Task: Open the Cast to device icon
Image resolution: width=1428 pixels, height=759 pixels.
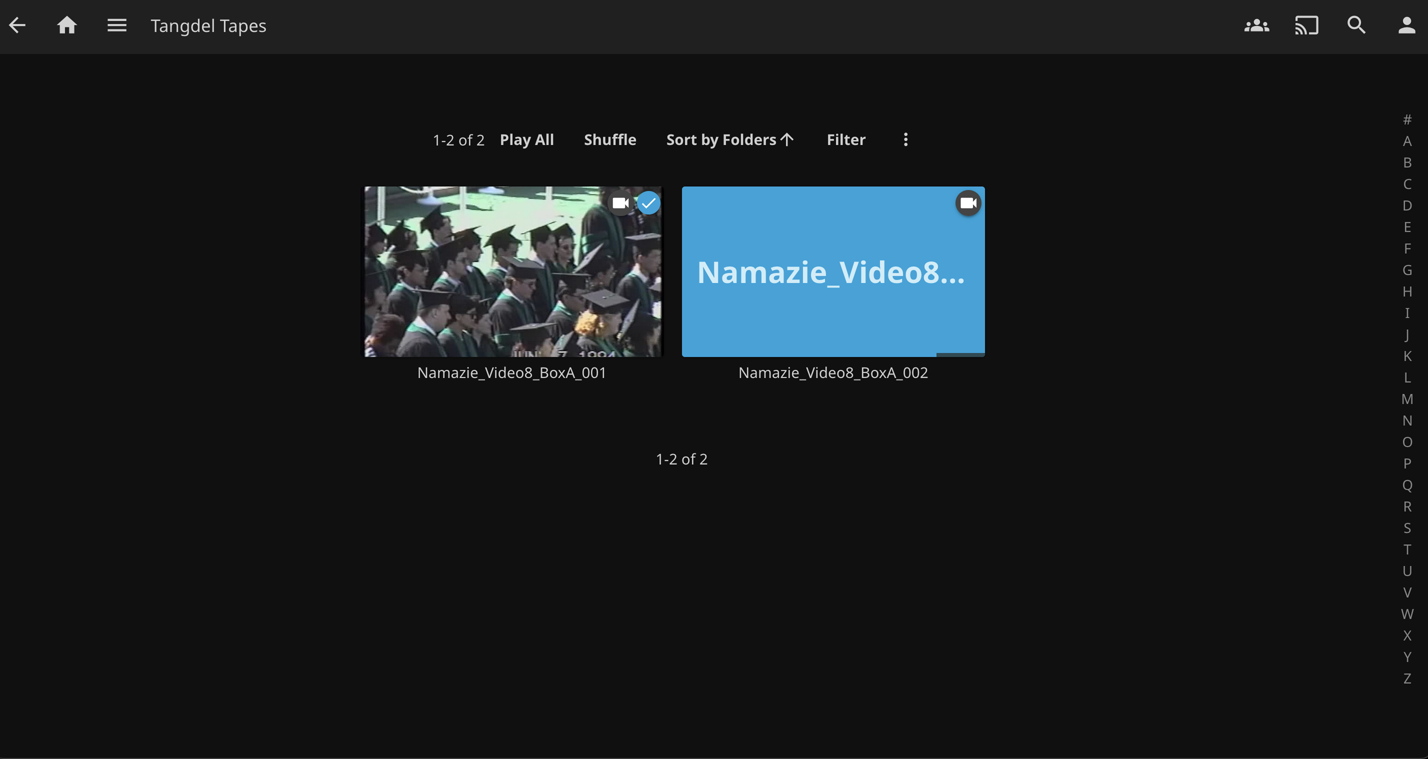Action: [x=1306, y=25]
